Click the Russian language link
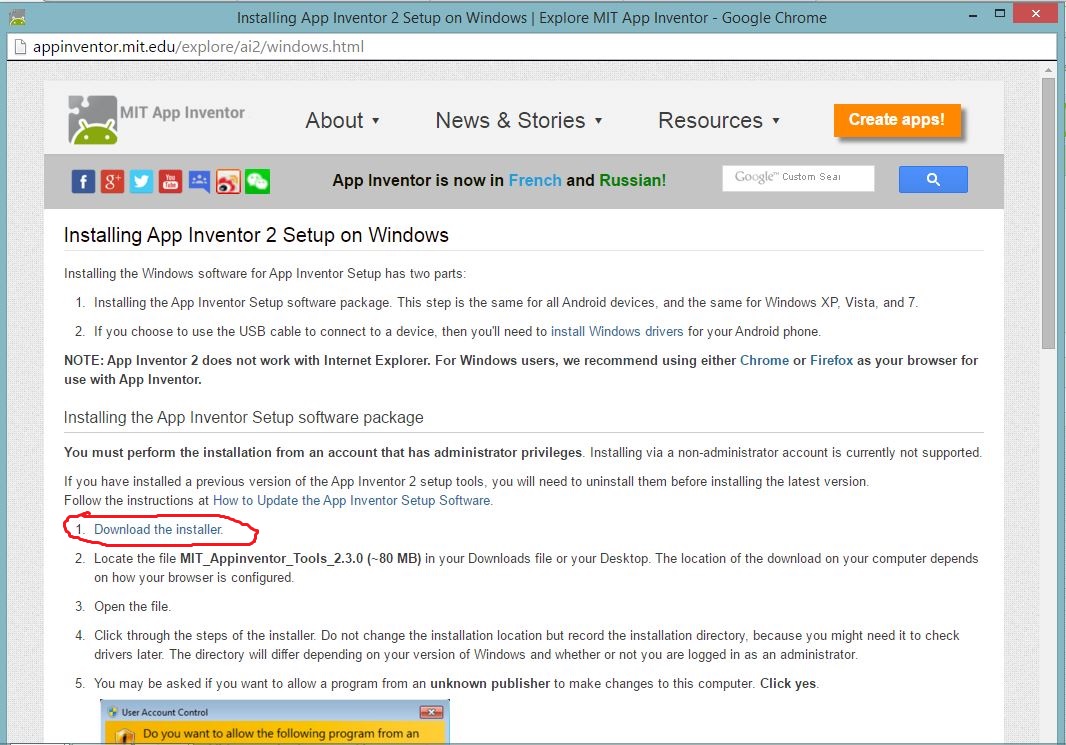The height and width of the screenshot is (745, 1066). [632, 180]
